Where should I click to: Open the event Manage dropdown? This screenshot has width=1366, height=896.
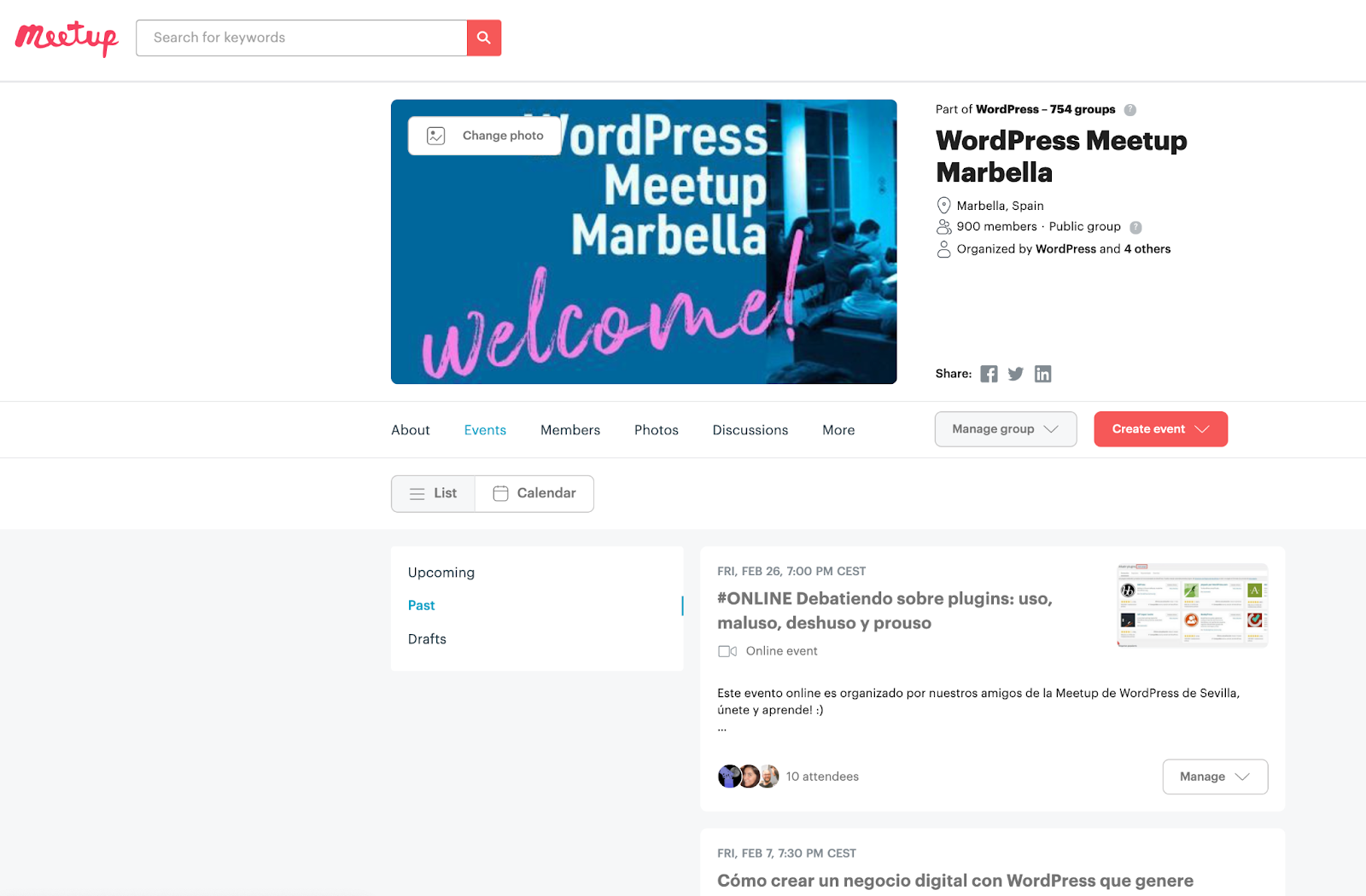pos(1215,777)
